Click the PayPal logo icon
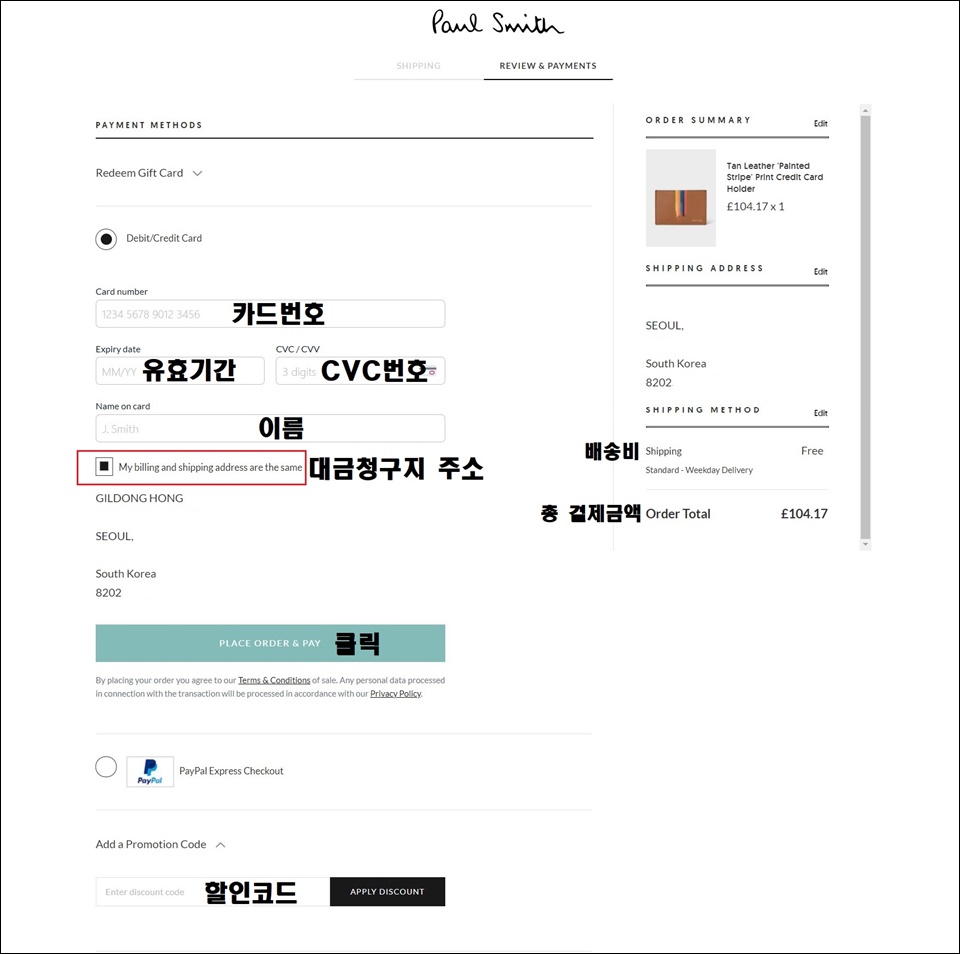Viewport: 960px width, 954px height. [150, 771]
